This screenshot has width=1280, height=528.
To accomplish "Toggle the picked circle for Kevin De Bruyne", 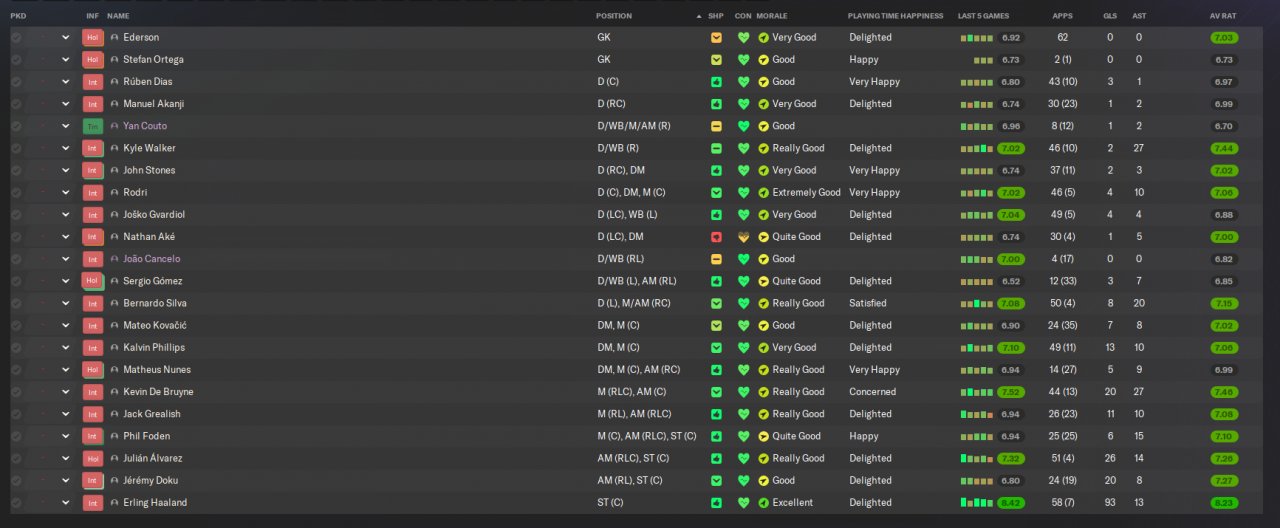I will pyautogui.click(x=16, y=392).
